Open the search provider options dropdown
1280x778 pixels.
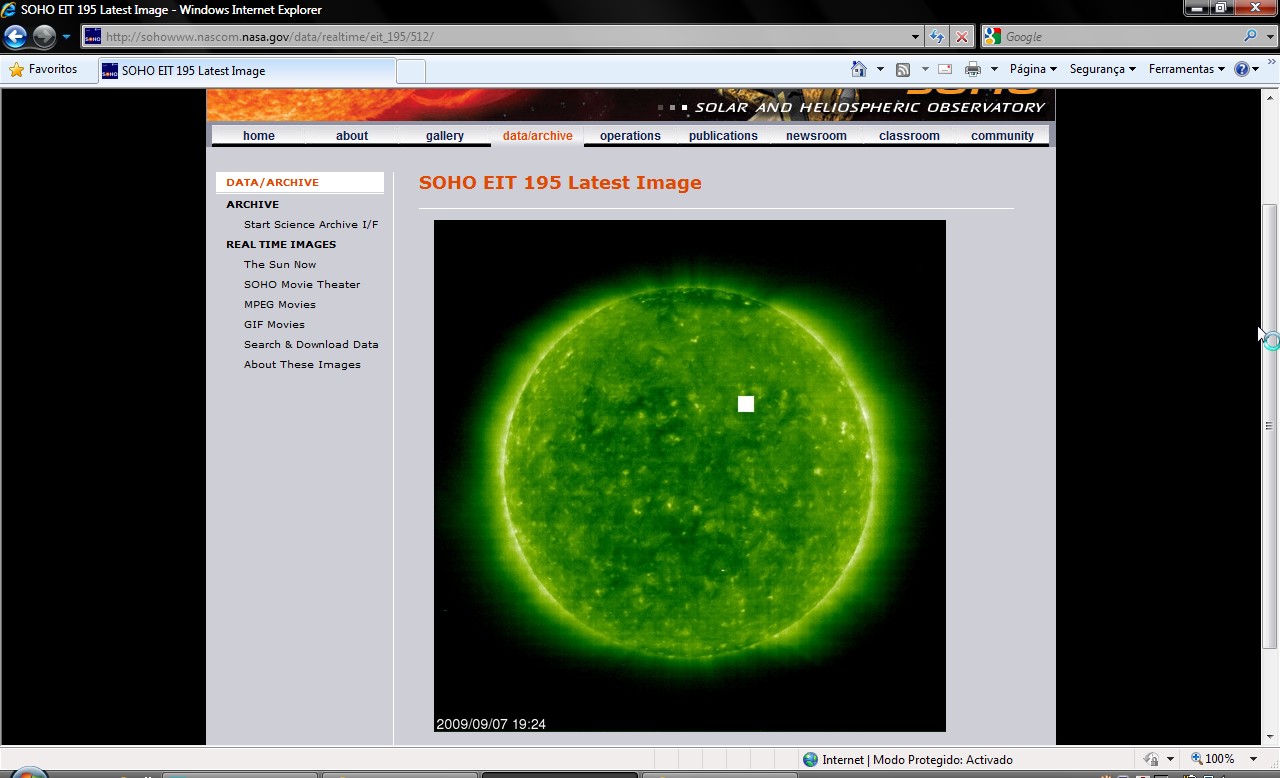click(1270, 37)
